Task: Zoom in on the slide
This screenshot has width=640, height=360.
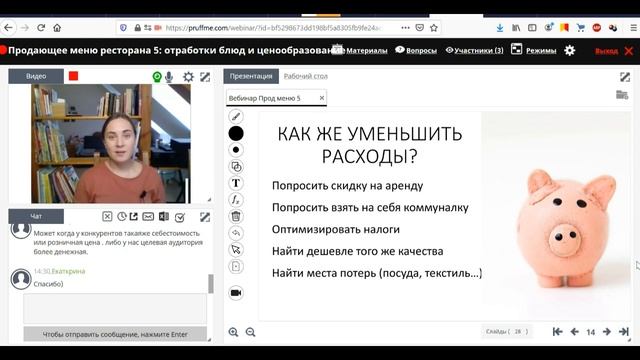Action: point(233,332)
